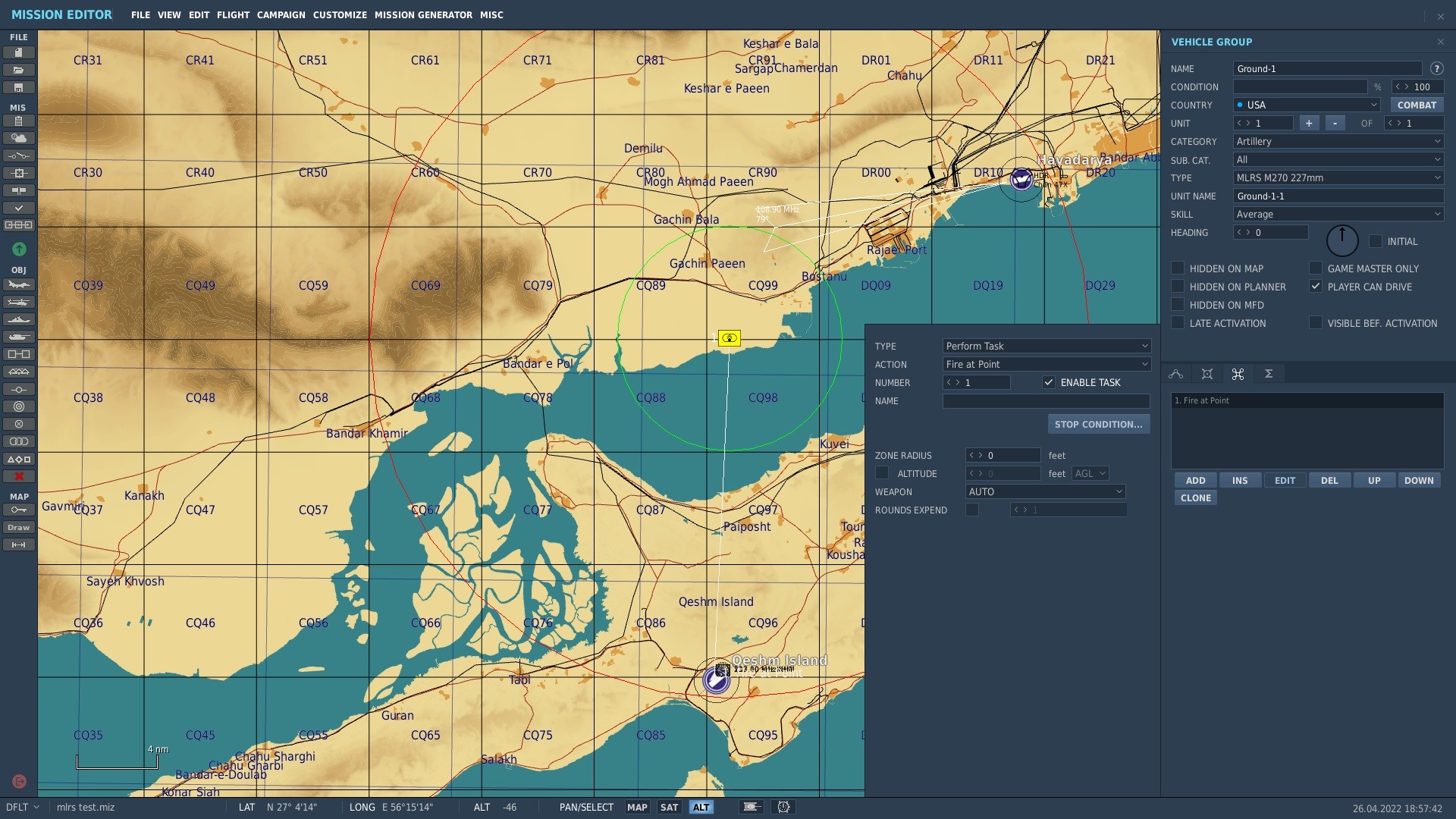Open the Summary sigma tab icon

(x=1268, y=374)
